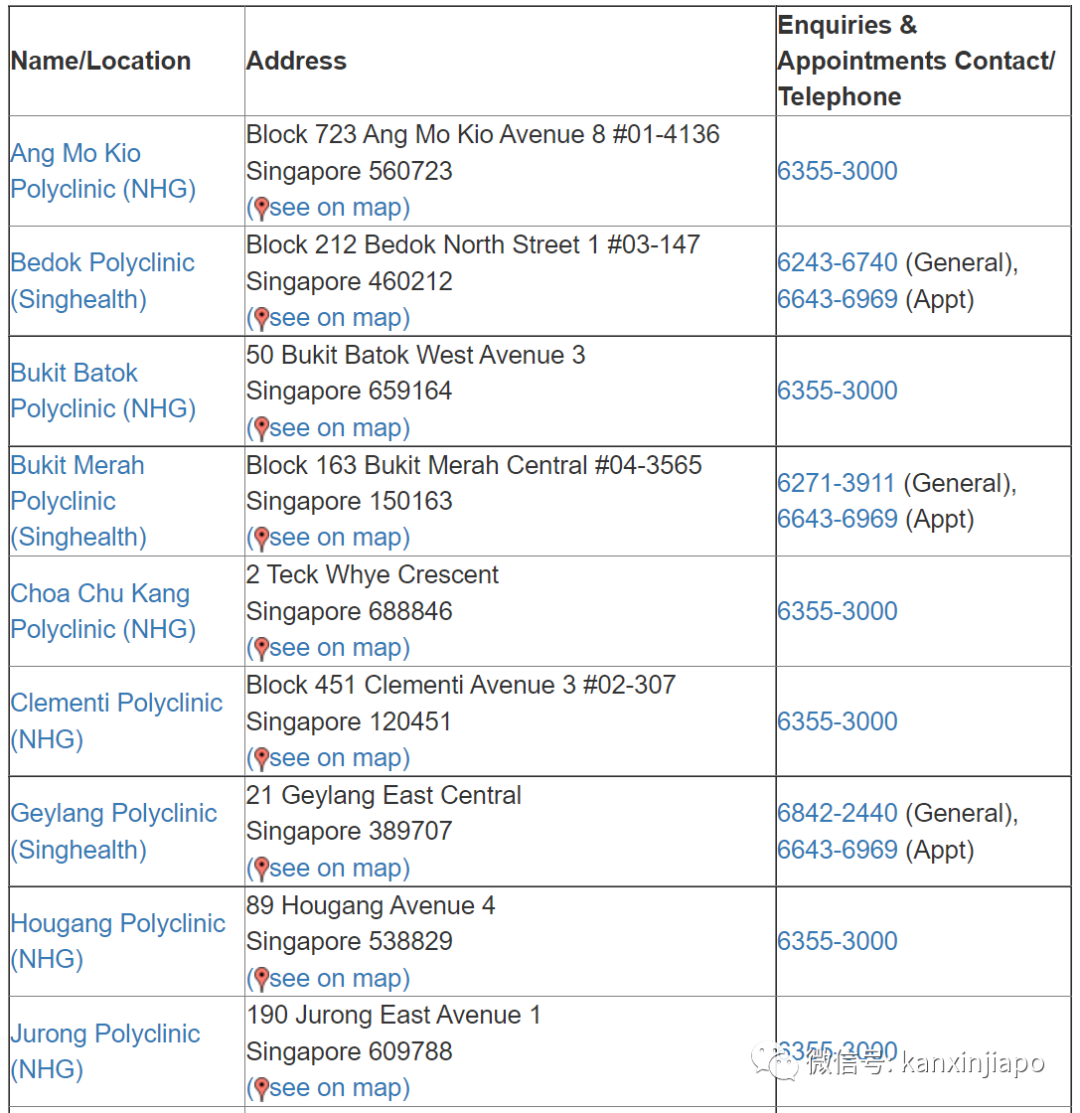Open the Choa Chu Kang Polyclinic link
The width and height of the screenshot is (1080, 1113).
point(102,611)
